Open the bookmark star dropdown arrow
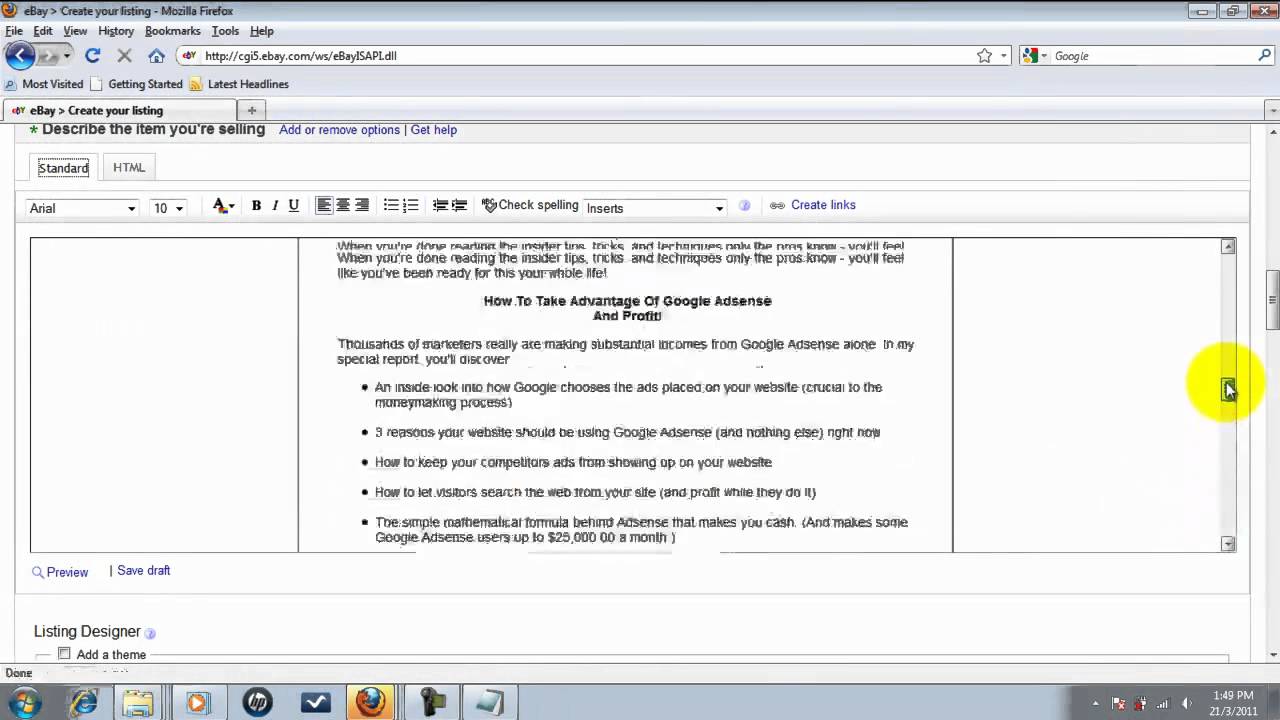The image size is (1280, 720). pos(1004,56)
